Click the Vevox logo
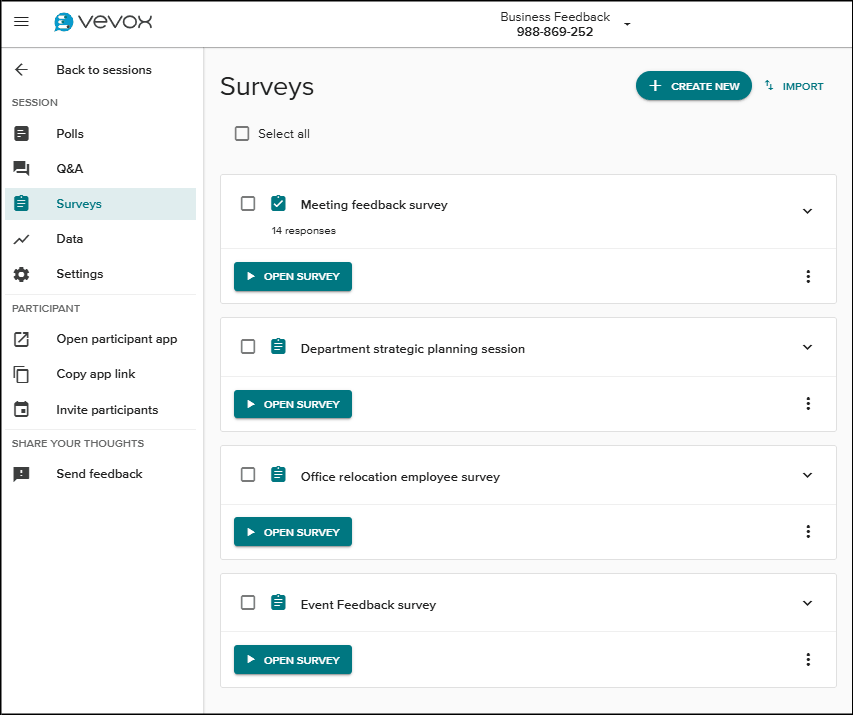This screenshot has height=715, width=853. coord(103,22)
